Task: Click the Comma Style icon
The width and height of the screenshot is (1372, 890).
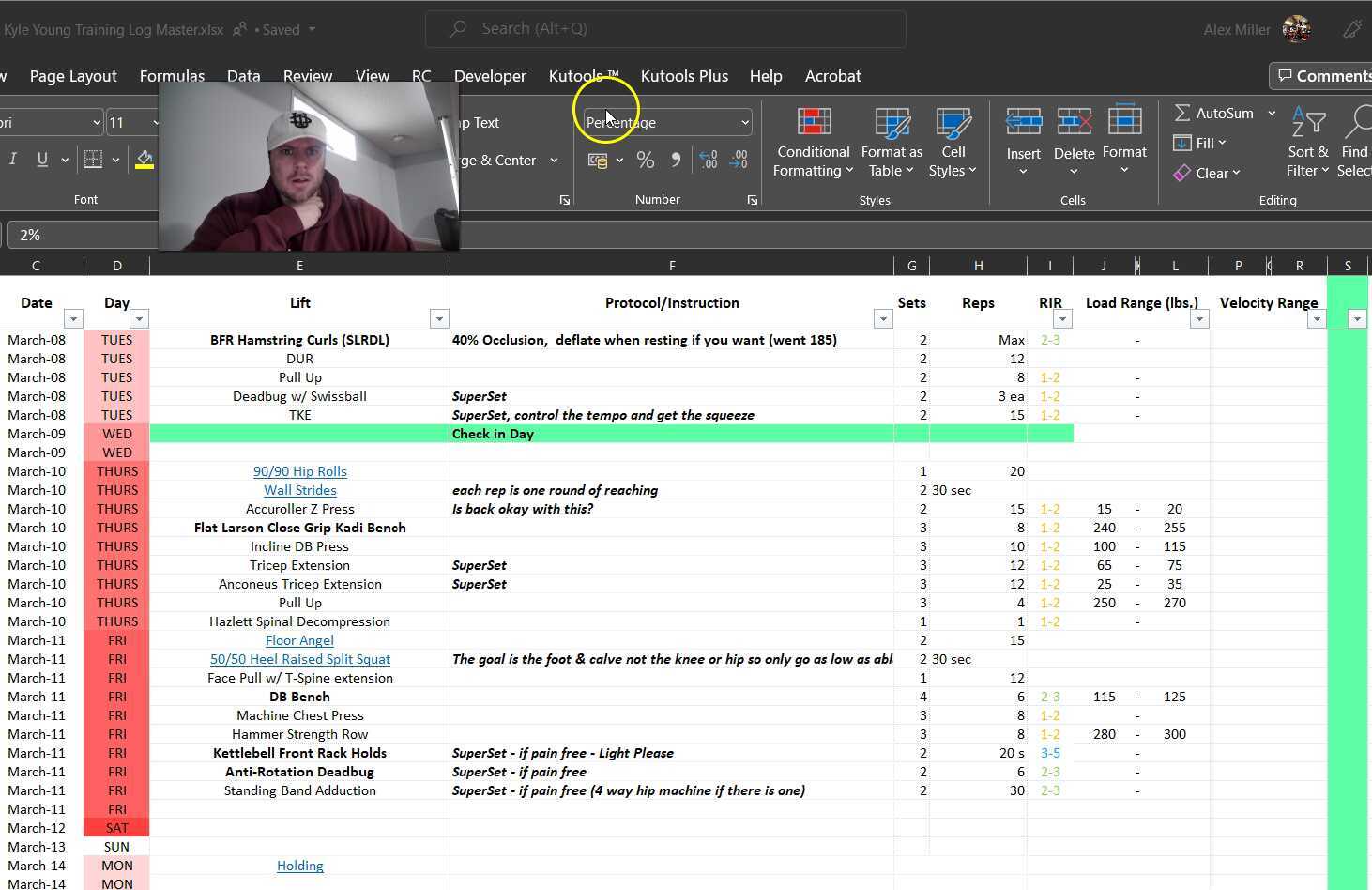Action: click(676, 161)
